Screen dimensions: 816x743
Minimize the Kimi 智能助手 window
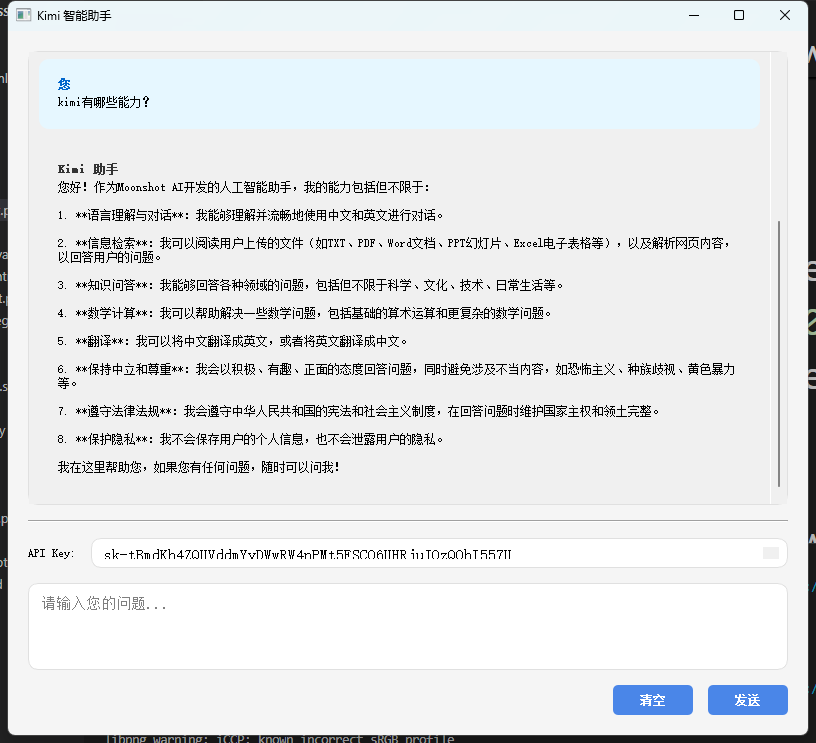[694, 15]
